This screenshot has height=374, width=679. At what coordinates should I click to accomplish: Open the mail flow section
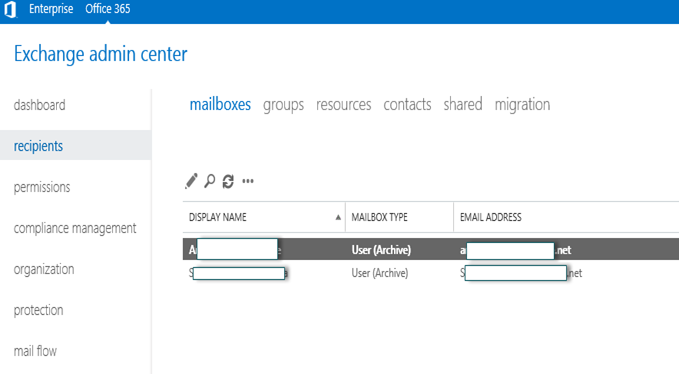click(35, 351)
